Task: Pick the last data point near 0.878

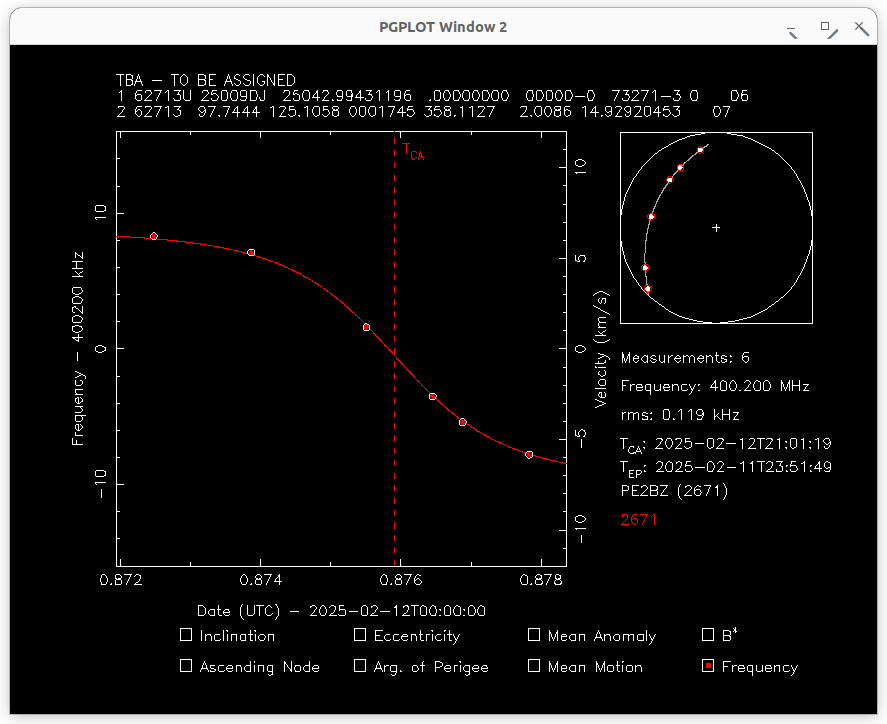Action: click(x=529, y=455)
